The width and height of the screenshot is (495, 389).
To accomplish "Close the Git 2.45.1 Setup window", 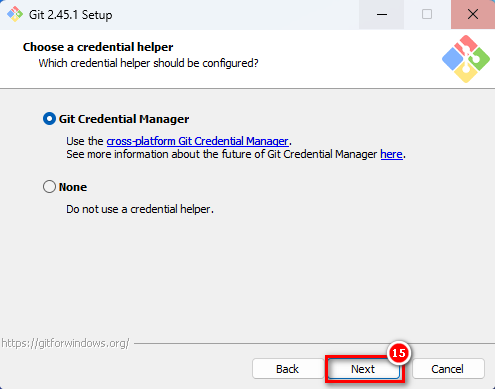I will click(x=473, y=14).
